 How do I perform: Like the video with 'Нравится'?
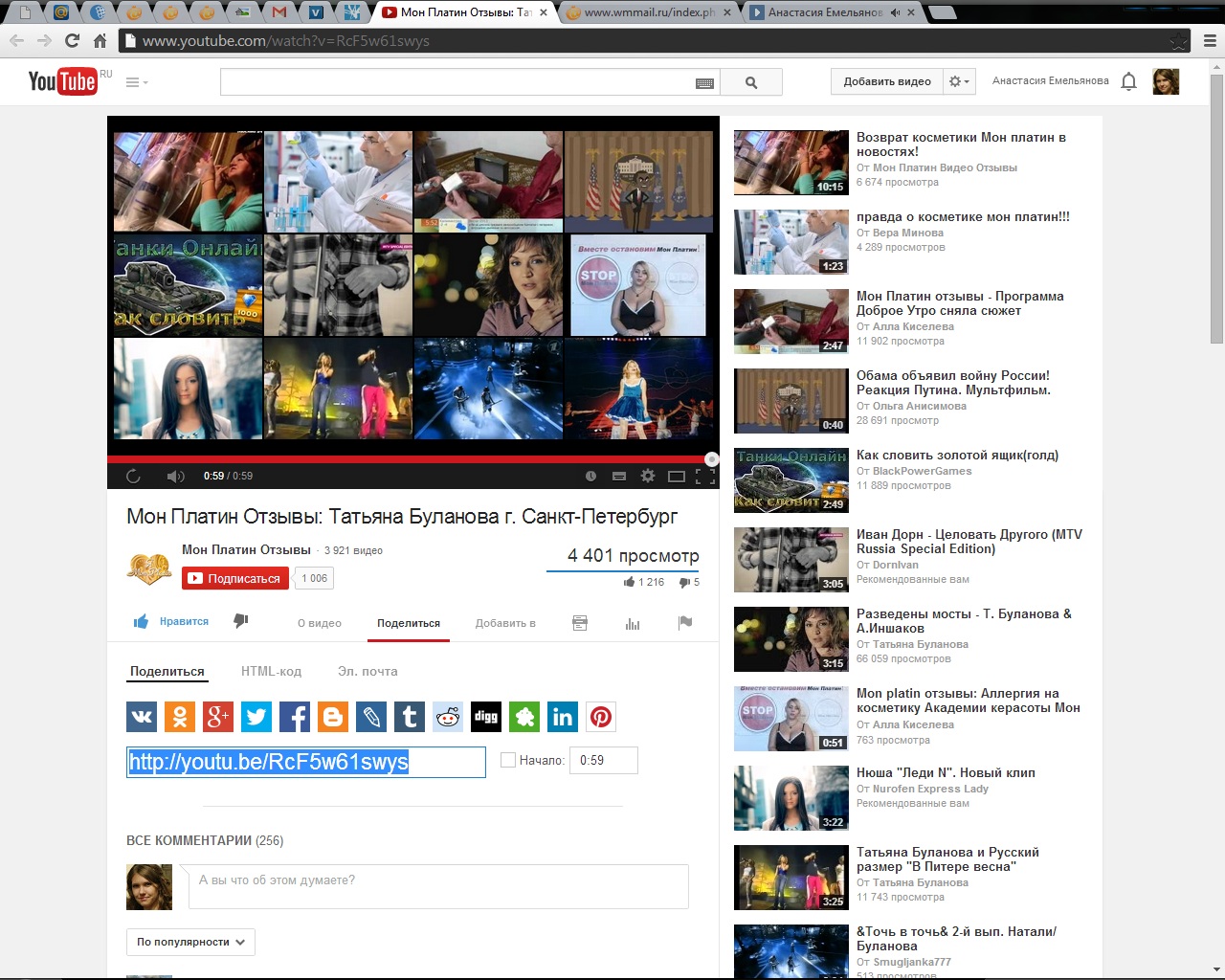171,621
